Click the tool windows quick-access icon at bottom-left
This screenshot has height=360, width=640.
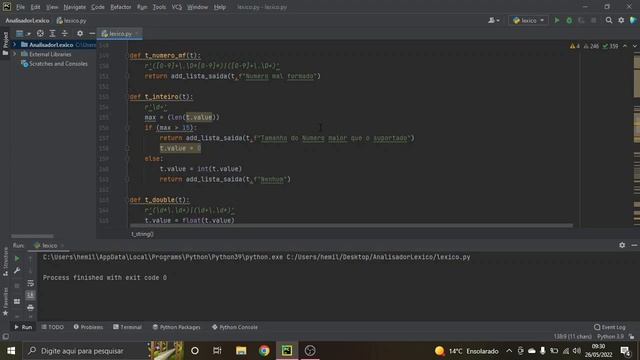5,337
